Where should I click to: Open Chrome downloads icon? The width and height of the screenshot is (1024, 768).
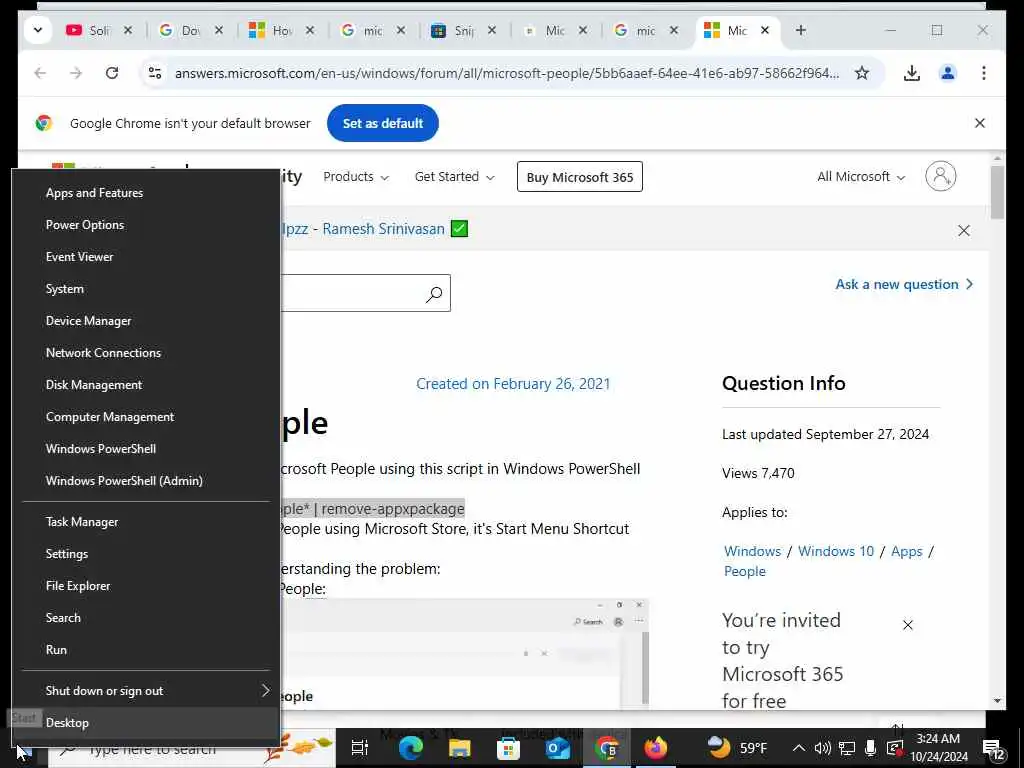pos(912,73)
